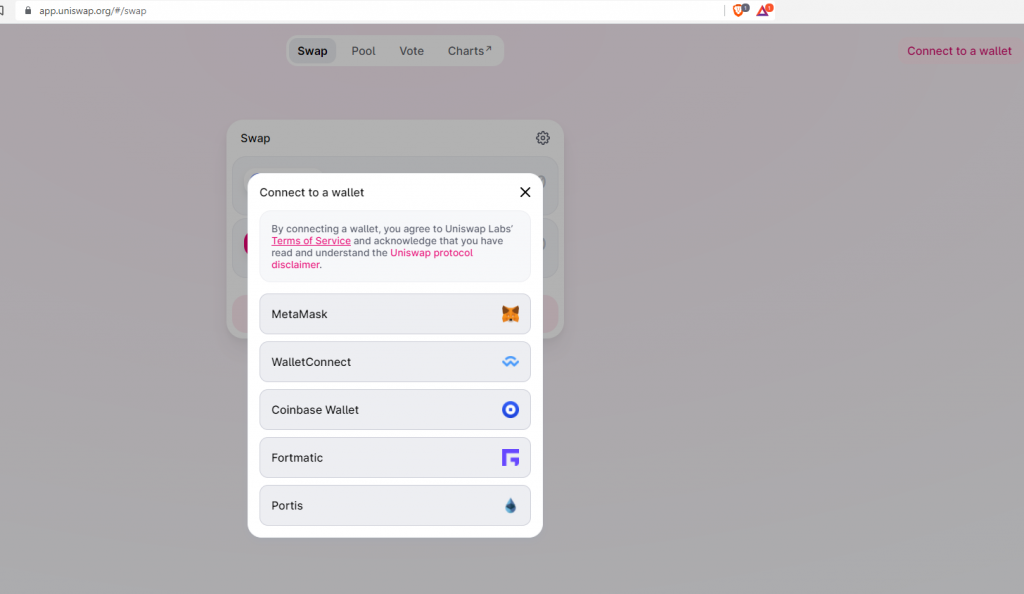Open the Charts external link tab

[x=470, y=51]
